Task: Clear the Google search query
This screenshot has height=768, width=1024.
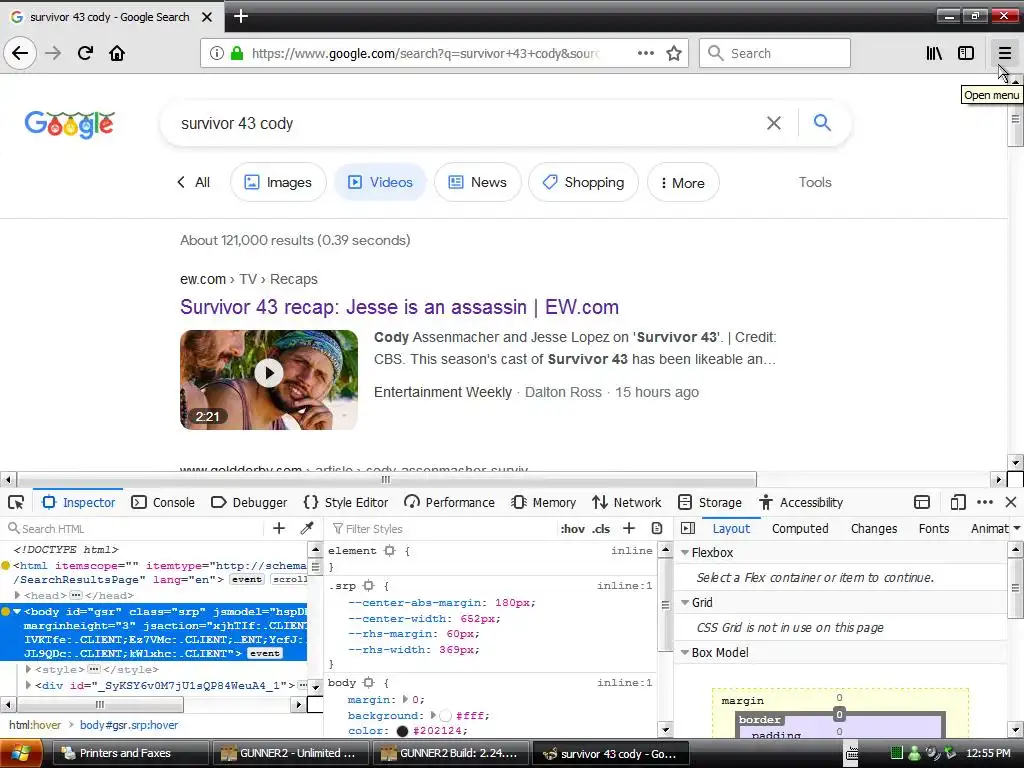Action: point(774,123)
